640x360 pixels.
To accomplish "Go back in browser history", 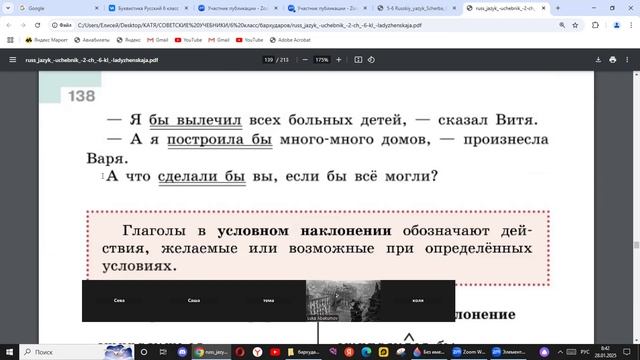I will click(9, 25).
